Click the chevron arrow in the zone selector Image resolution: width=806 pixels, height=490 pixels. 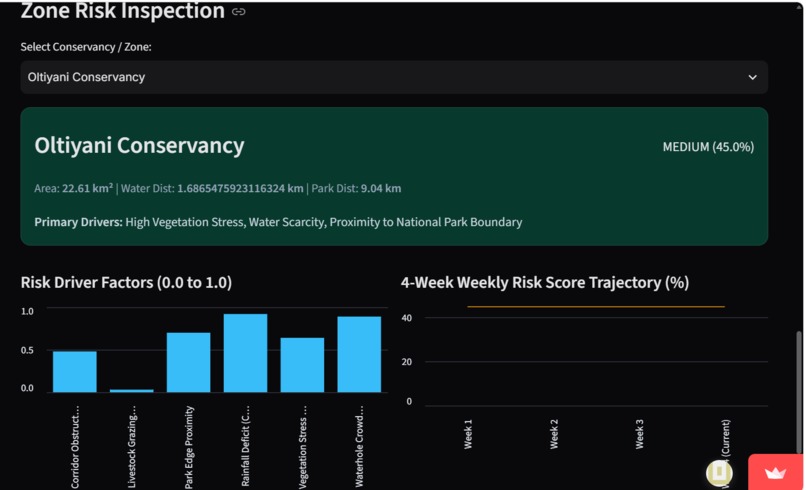point(753,78)
